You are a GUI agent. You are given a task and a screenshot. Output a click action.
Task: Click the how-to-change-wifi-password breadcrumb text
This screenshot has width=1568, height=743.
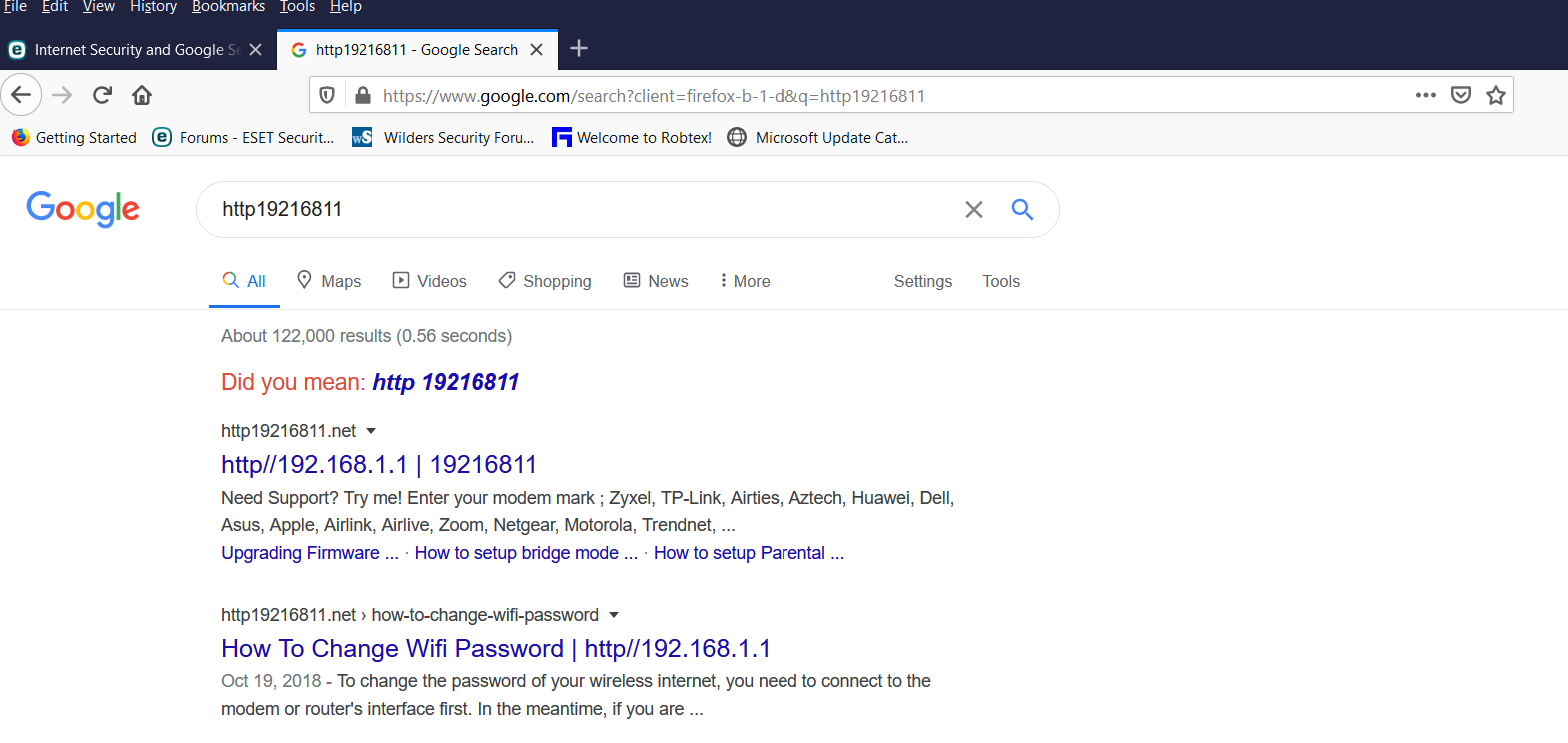[485, 615]
